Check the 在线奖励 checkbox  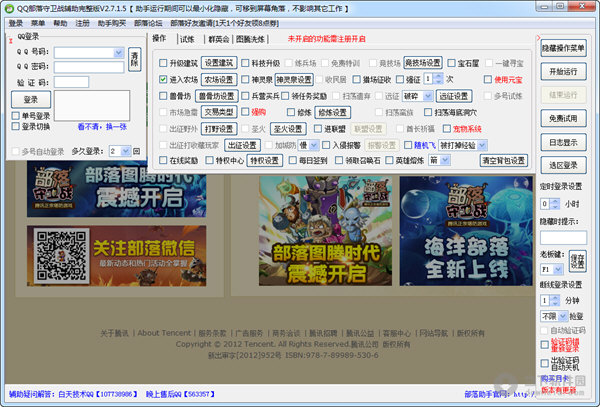tap(163, 160)
